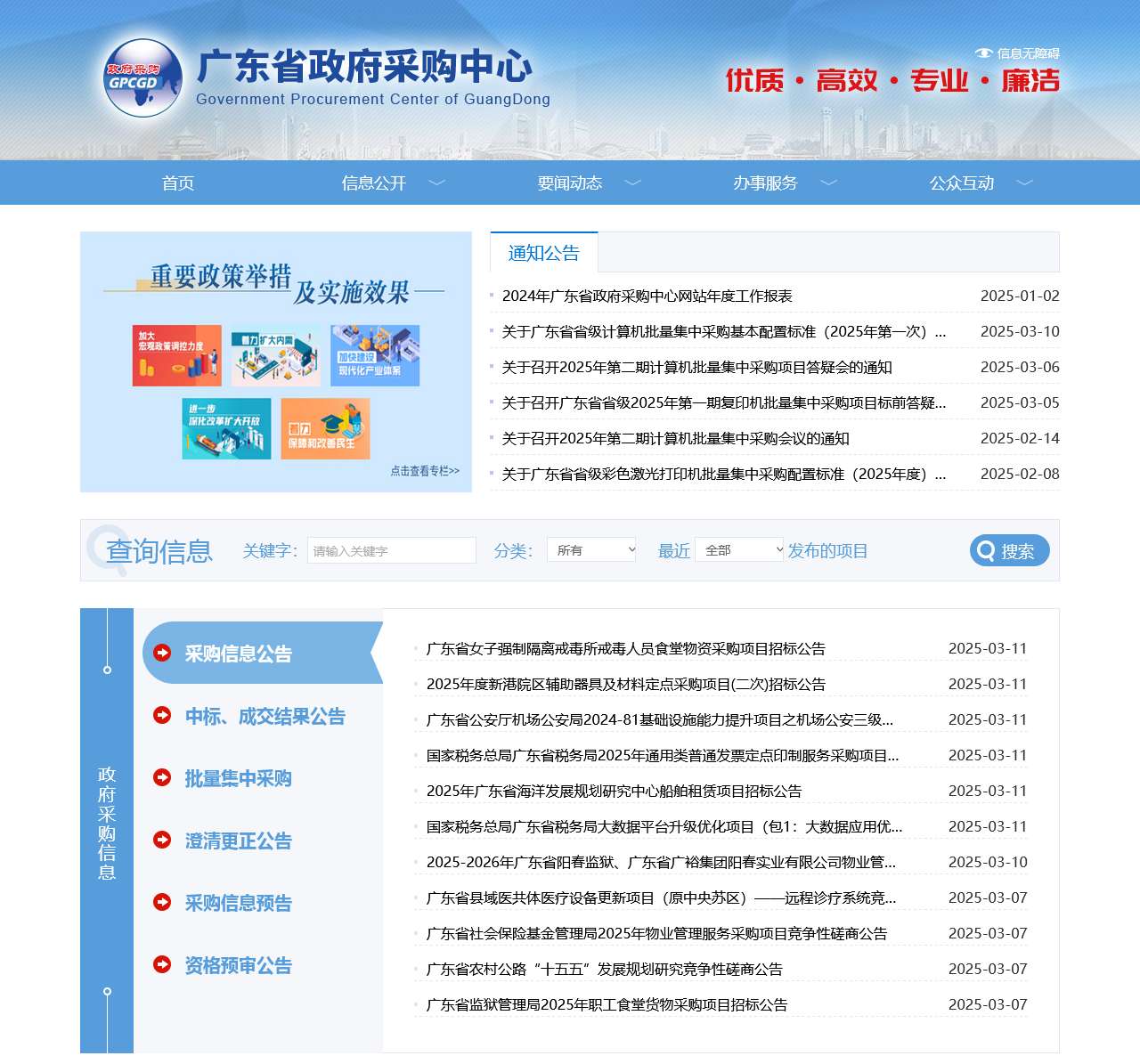Select the 通知公告 tab
The height and width of the screenshot is (1064, 1140).
click(x=544, y=253)
